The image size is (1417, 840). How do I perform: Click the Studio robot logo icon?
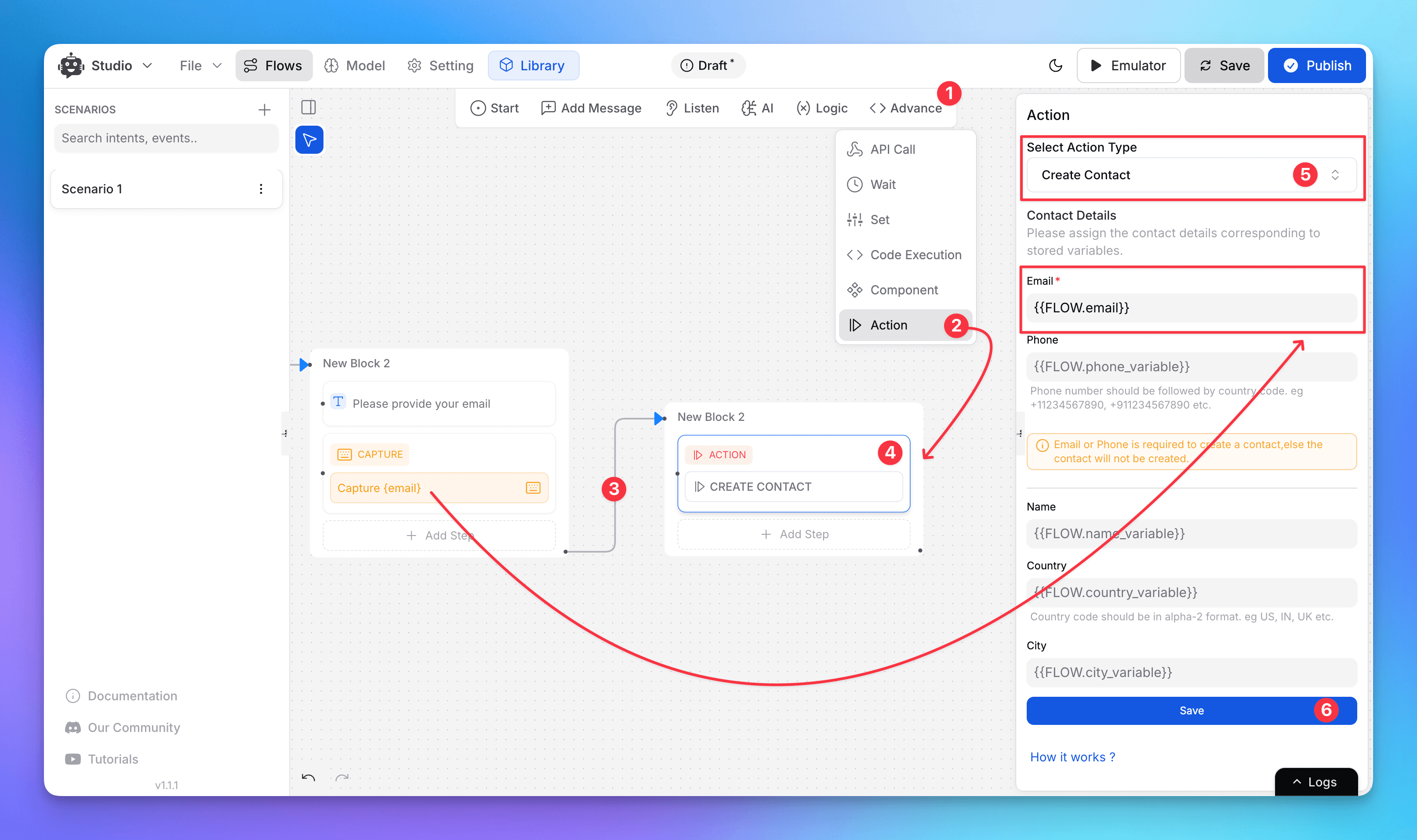71,65
